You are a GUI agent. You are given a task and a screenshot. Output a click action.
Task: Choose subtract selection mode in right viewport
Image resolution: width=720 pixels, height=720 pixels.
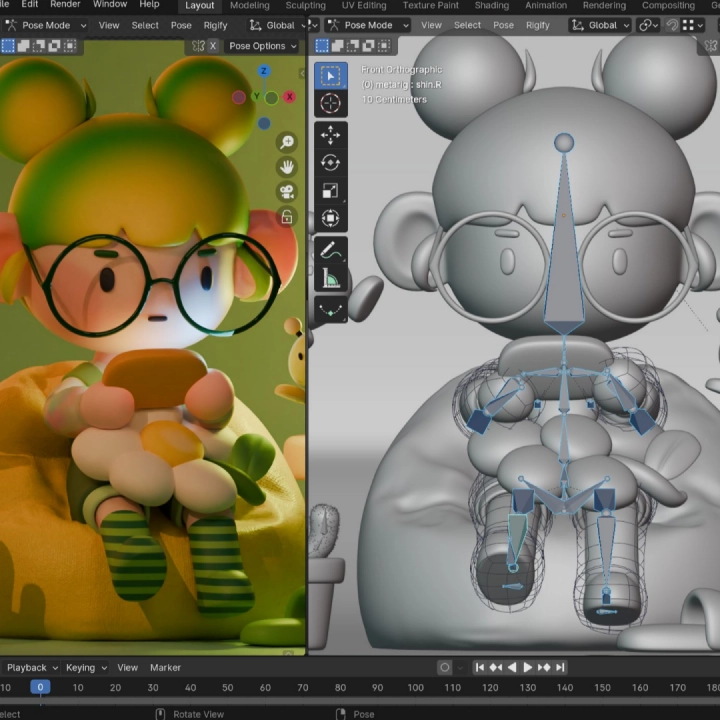353,45
